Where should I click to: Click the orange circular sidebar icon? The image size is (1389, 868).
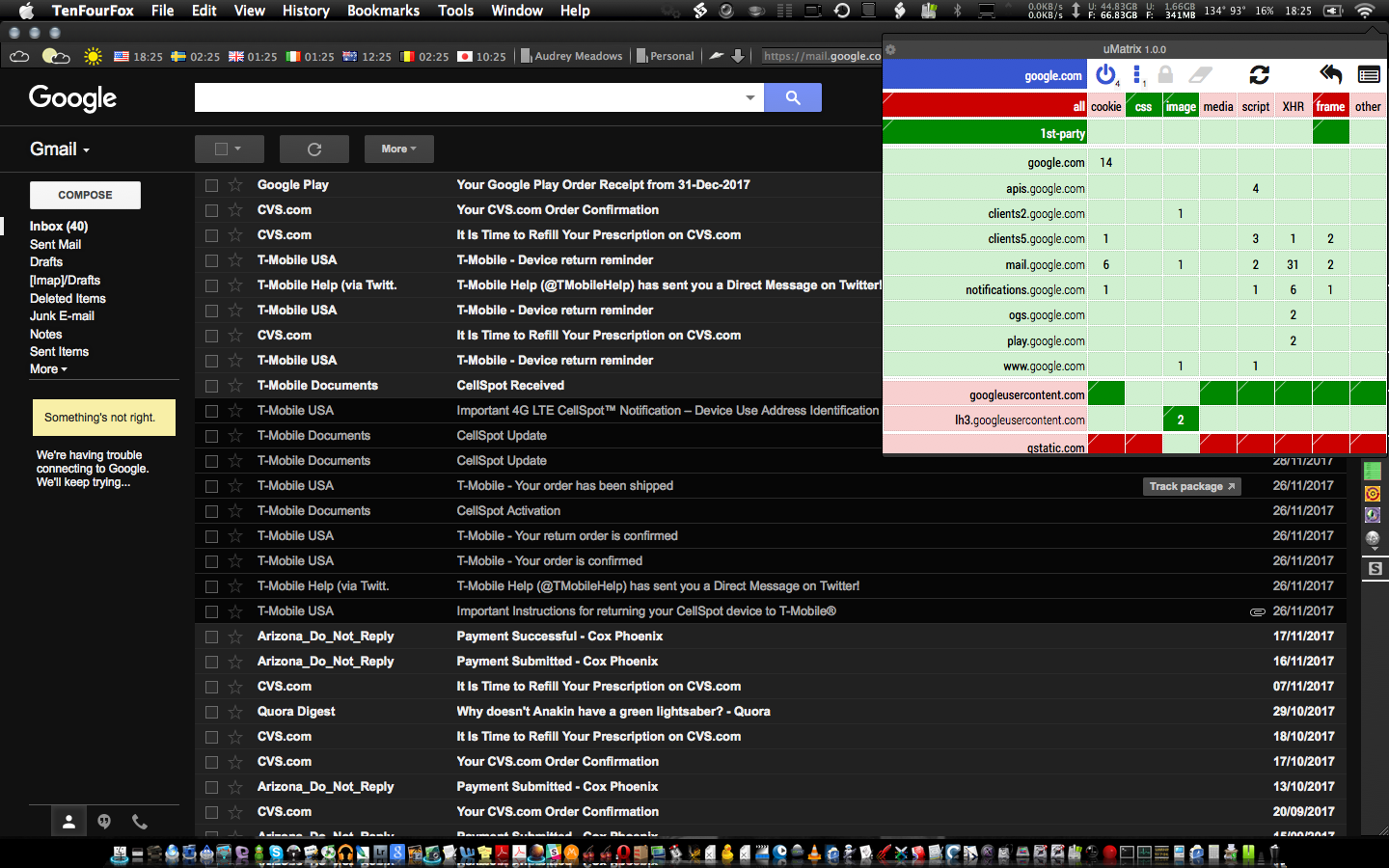click(x=1373, y=494)
